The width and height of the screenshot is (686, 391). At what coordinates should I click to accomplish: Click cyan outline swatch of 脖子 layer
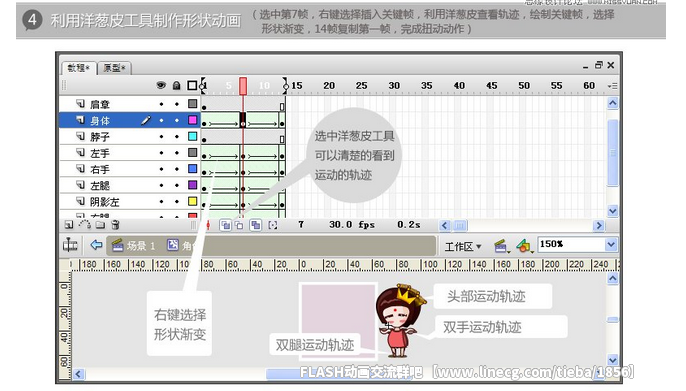tap(192, 136)
